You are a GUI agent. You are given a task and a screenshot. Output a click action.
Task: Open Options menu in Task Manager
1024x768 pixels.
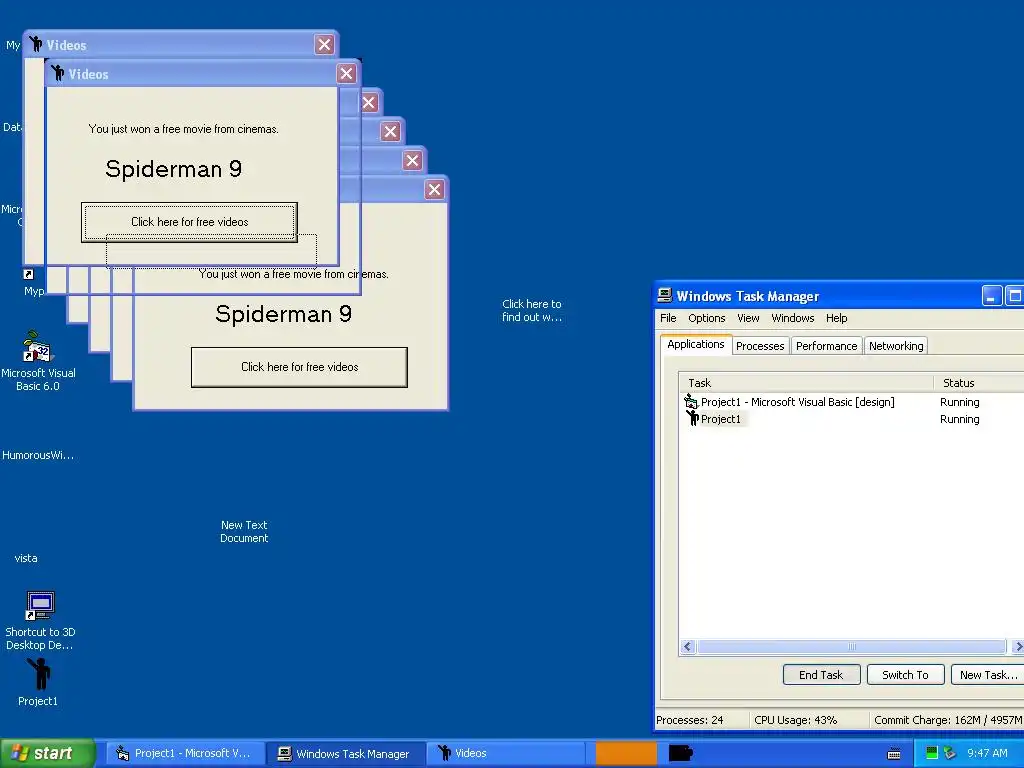[707, 318]
